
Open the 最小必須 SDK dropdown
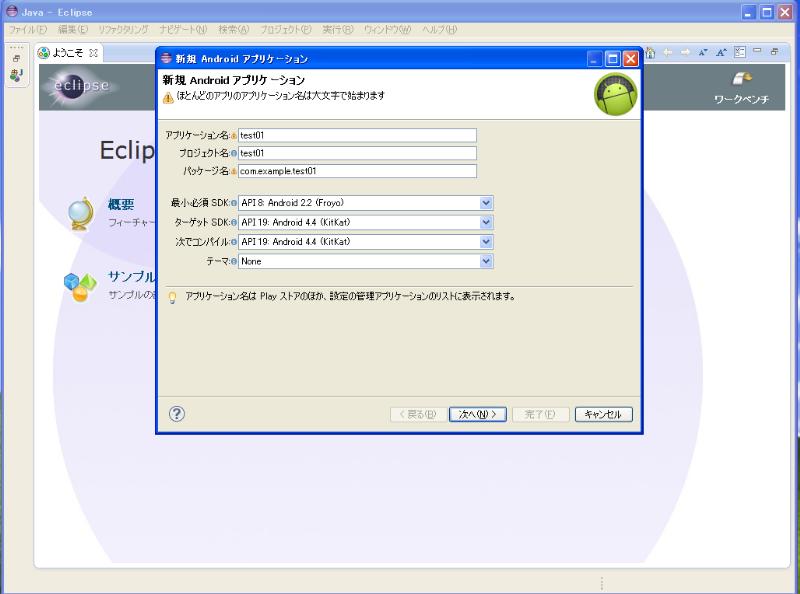click(486, 203)
